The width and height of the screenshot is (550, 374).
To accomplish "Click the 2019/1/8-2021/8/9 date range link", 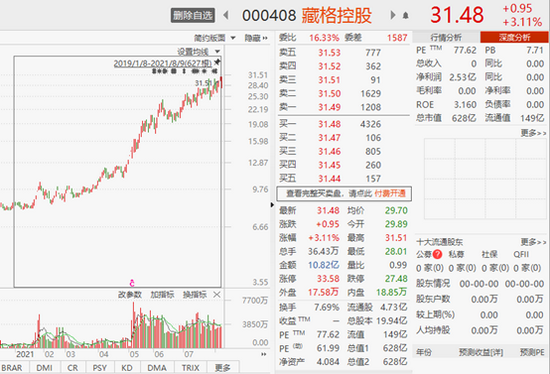I will (x=163, y=64).
